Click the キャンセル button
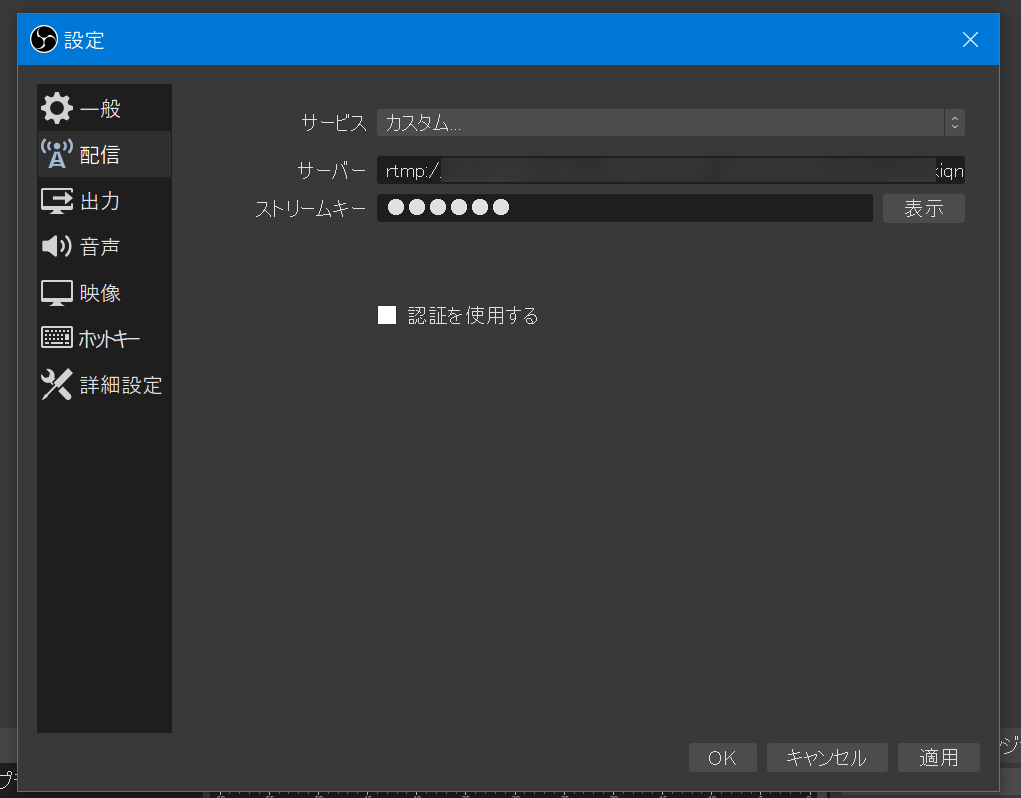Screen dimensions: 1021x798 click(827, 758)
